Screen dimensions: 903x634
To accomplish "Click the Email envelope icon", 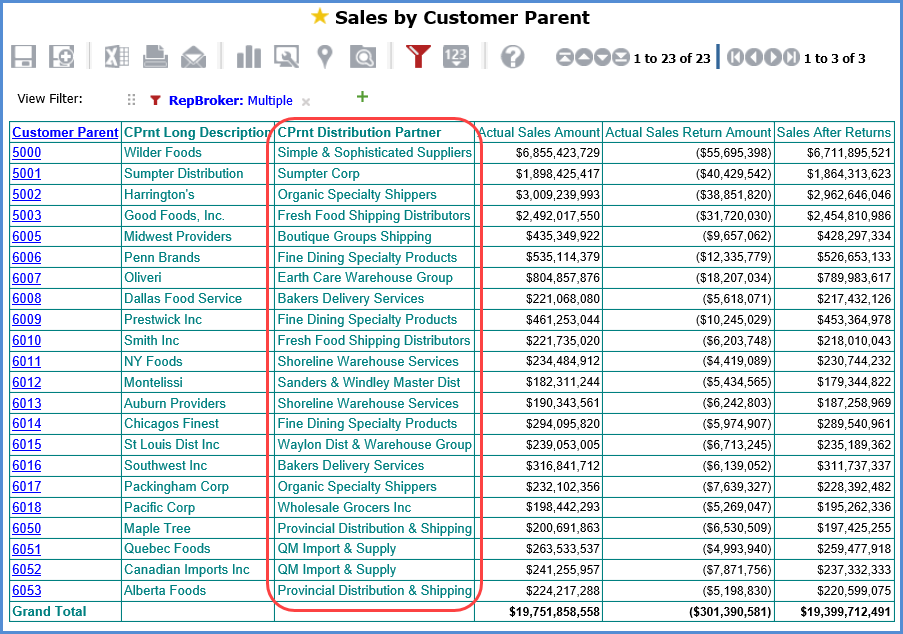I will [x=193, y=57].
